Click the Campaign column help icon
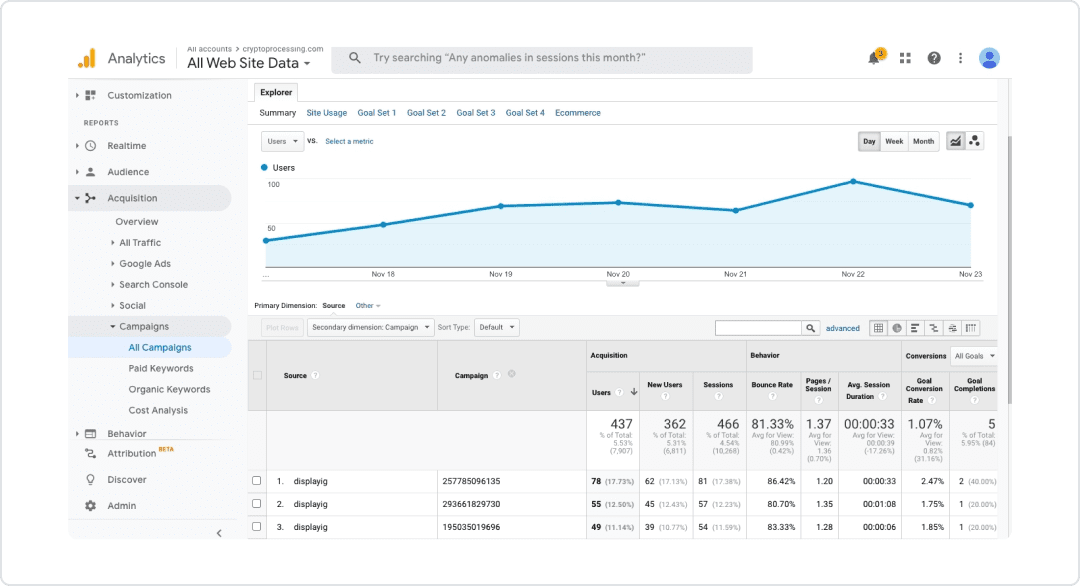 click(497, 375)
